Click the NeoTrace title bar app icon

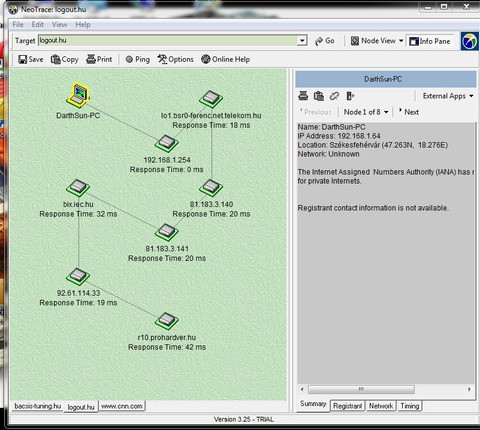pyautogui.click(x=13, y=9)
